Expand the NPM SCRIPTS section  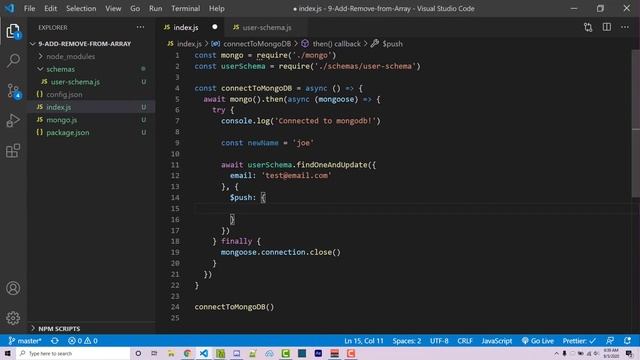59,329
